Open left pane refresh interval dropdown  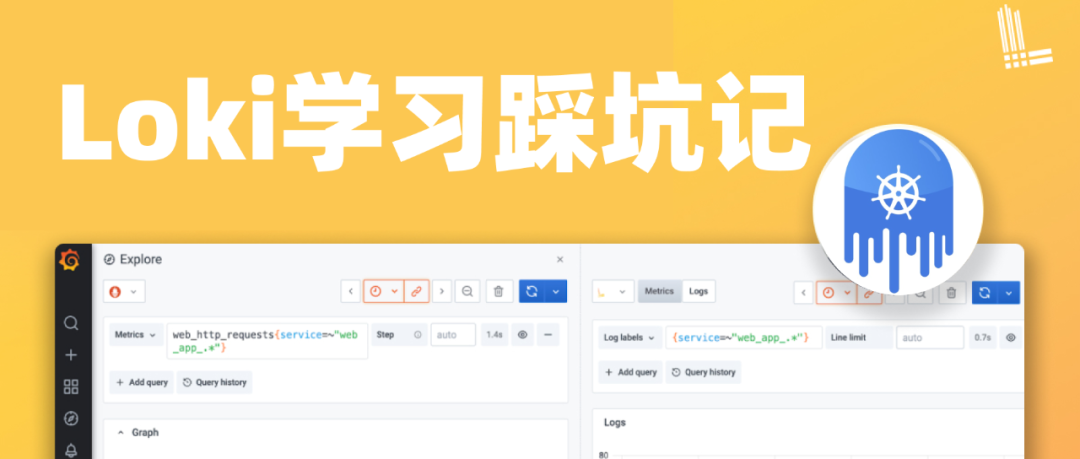[x=556, y=292]
